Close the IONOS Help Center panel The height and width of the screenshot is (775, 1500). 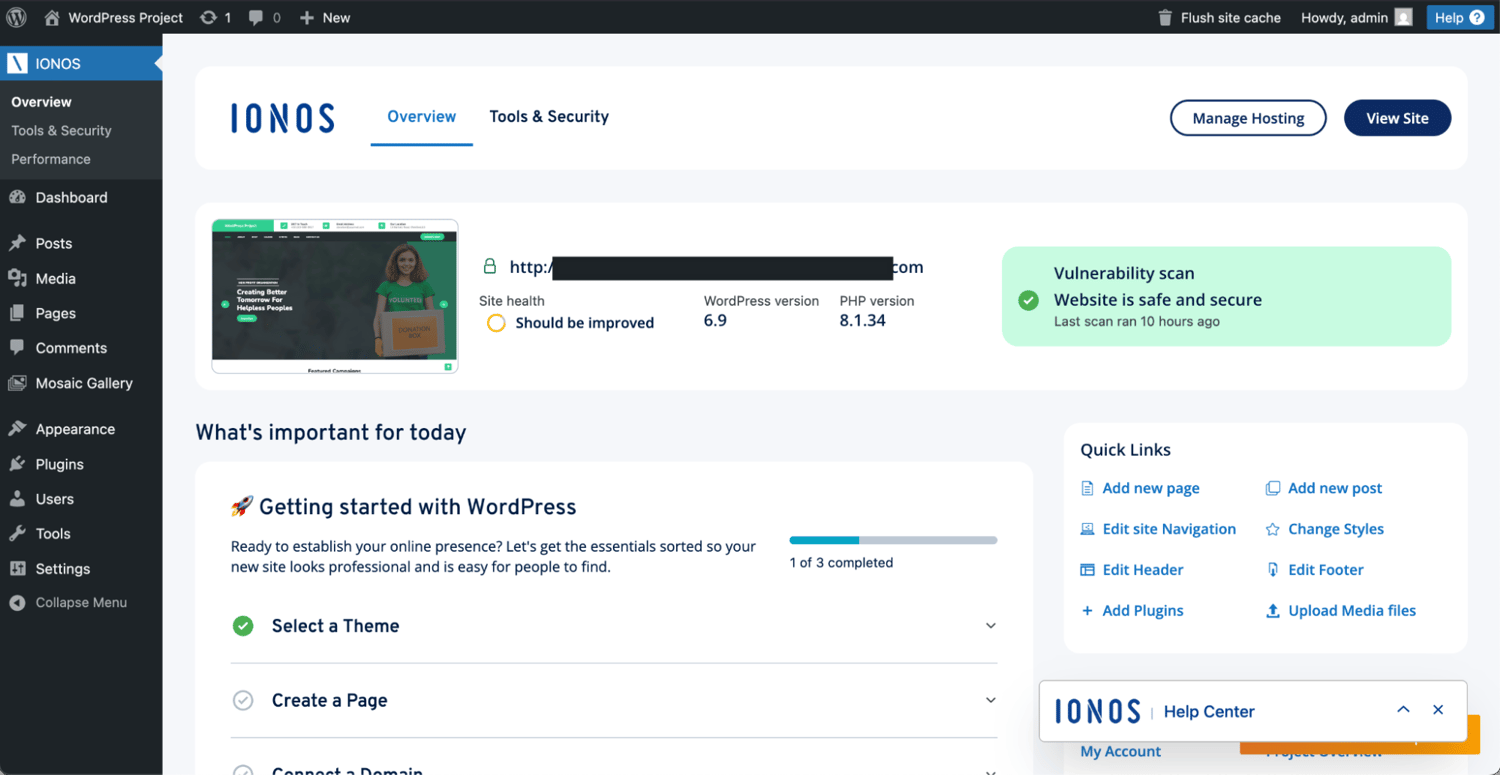tap(1438, 710)
